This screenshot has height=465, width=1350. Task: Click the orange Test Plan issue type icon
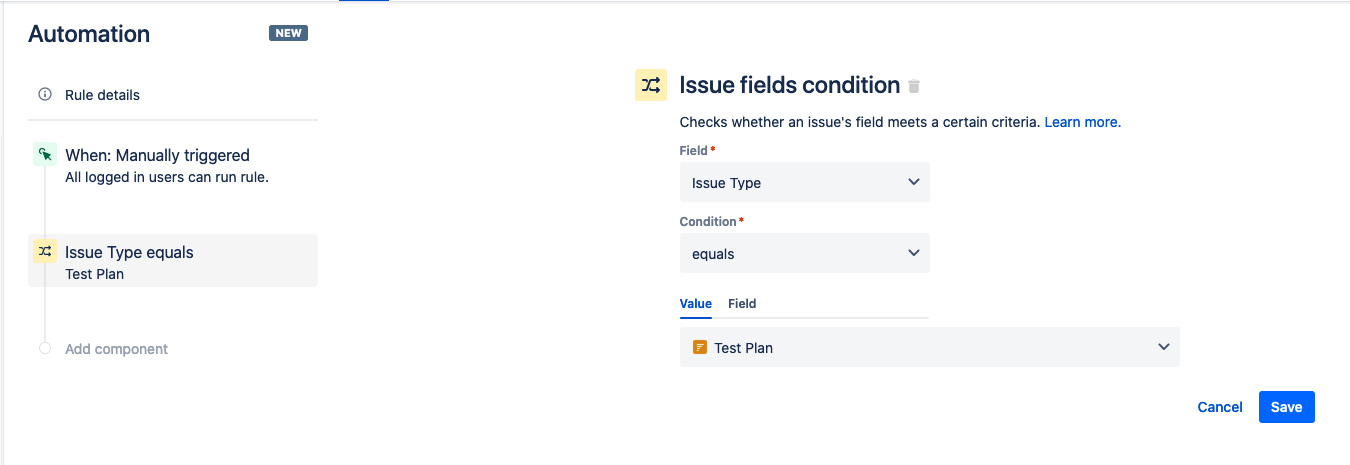[x=700, y=348]
